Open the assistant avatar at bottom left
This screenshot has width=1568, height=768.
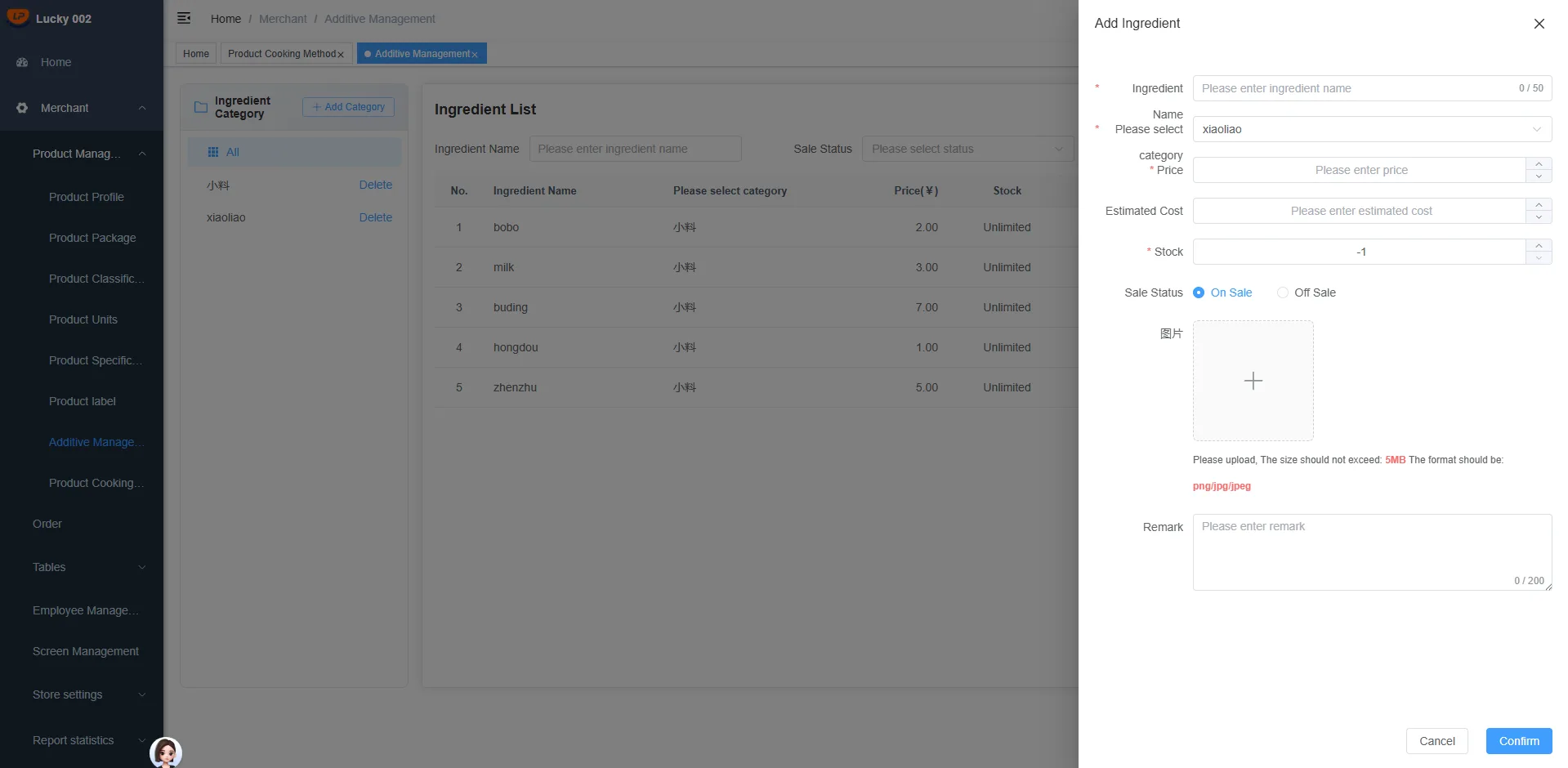pos(166,752)
